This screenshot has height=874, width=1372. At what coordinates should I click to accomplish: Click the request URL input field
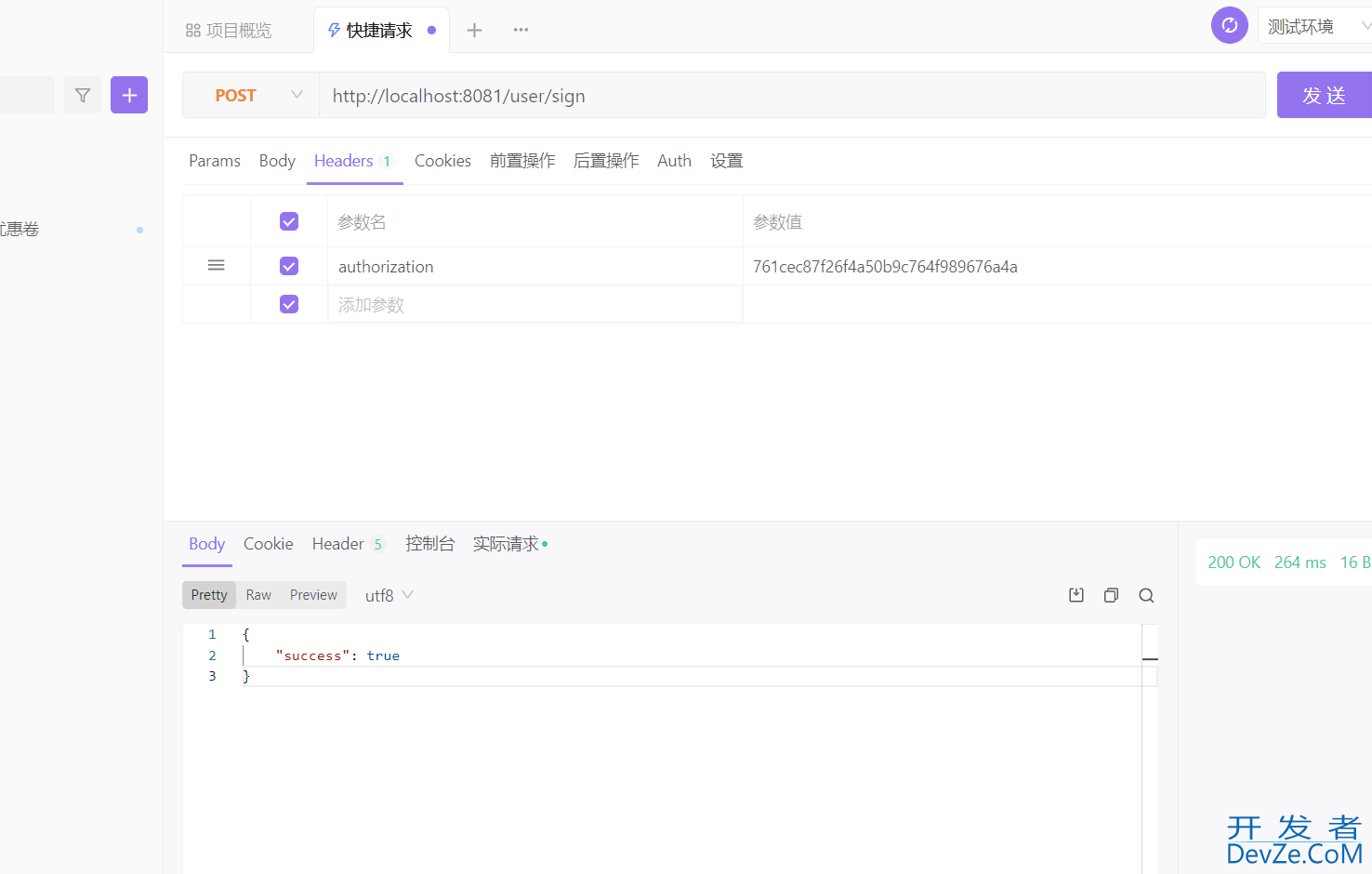(x=792, y=95)
